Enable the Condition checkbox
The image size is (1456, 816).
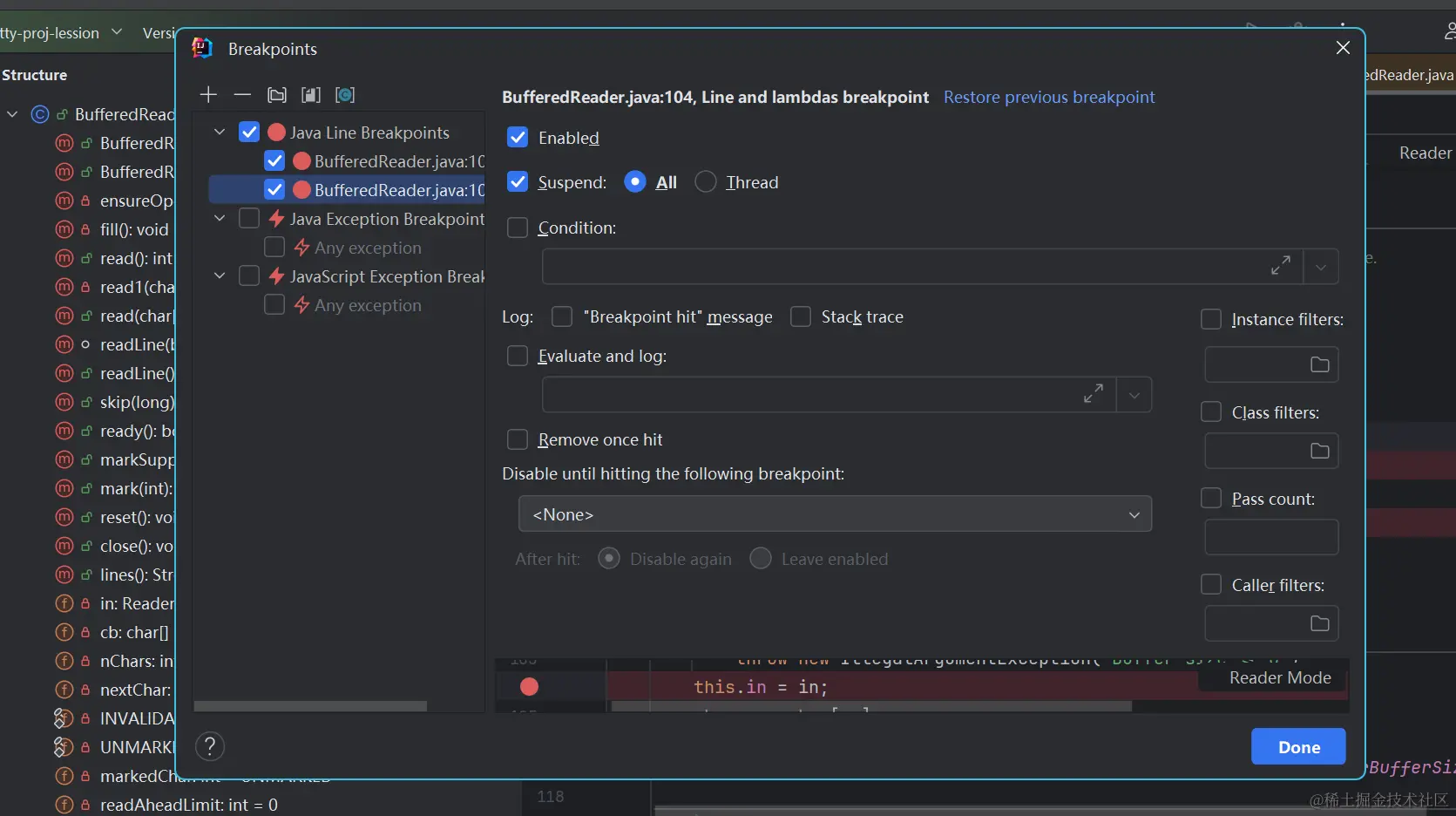click(x=518, y=228)
